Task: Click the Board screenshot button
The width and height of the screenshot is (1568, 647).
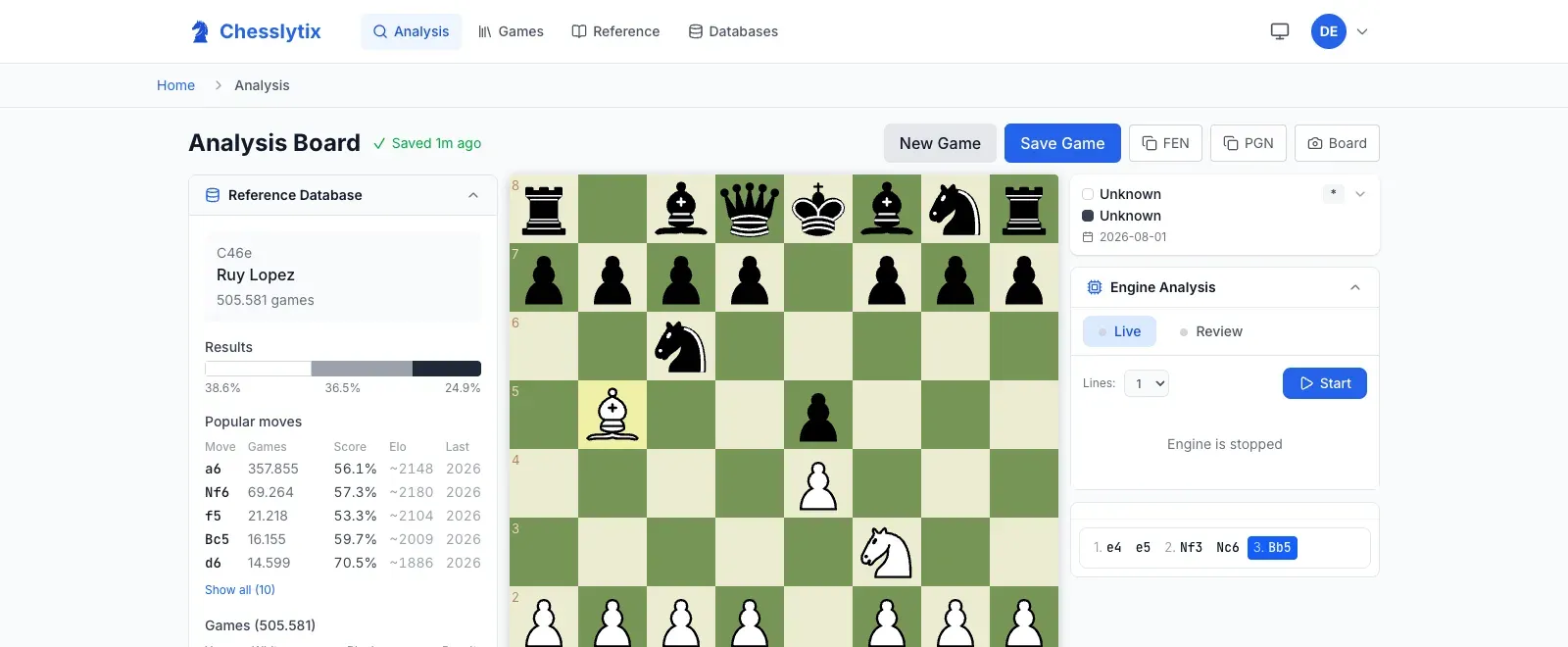Action: [1337, 143]
